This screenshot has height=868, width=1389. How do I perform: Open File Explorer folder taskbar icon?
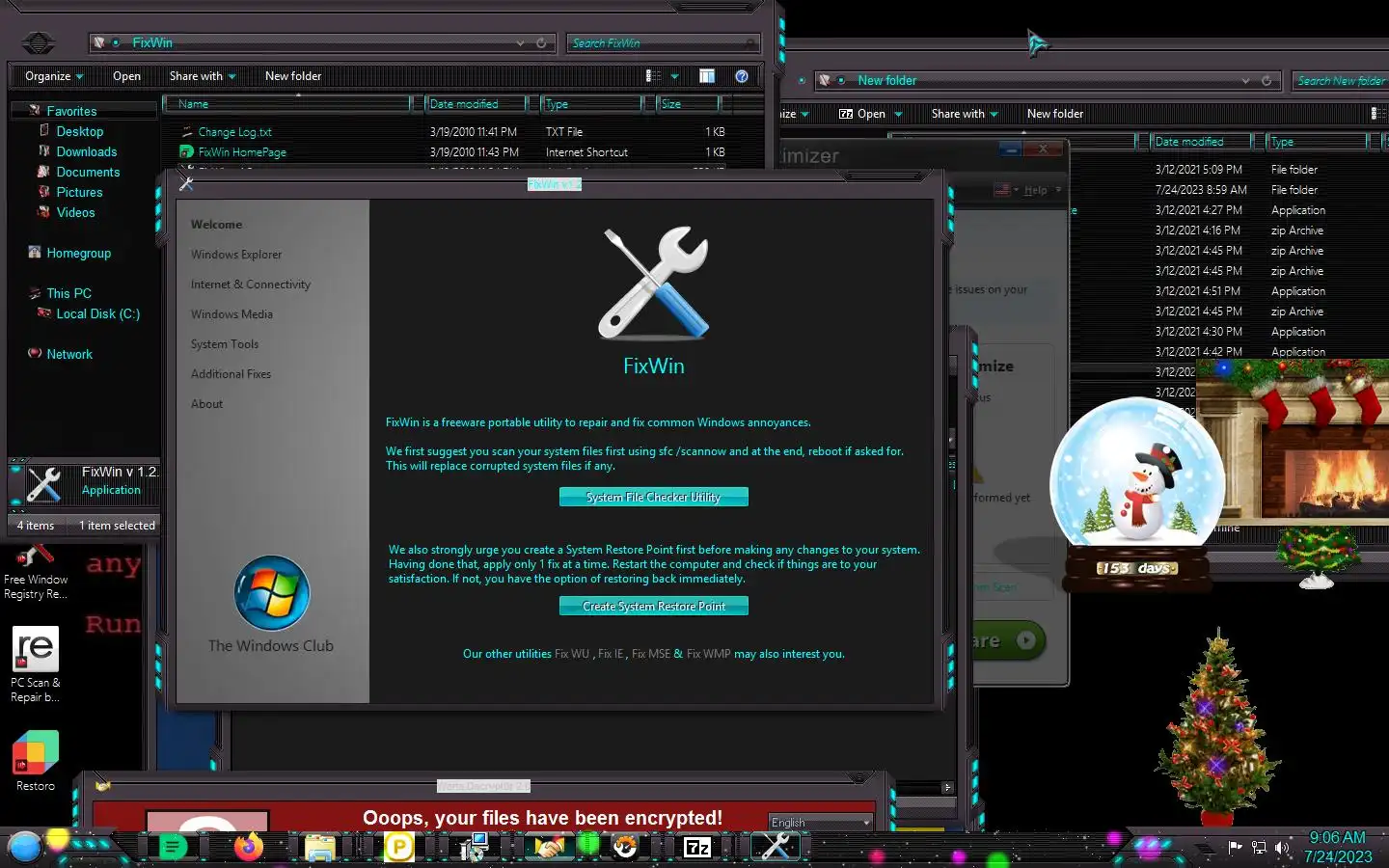pos(319,848)
